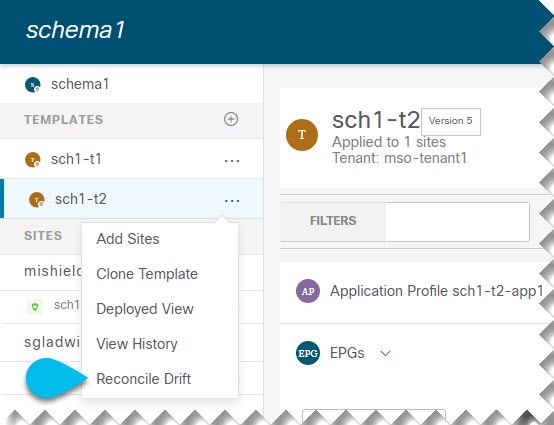Click the green shield icon beside sch1 site
Image resolution: width=554 pixels, height=425 pixels.
(35, 307)
